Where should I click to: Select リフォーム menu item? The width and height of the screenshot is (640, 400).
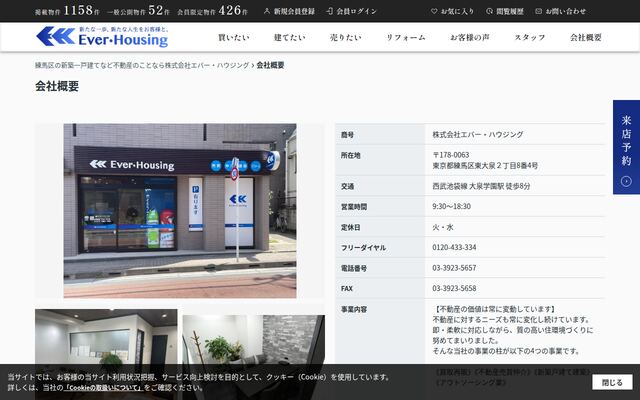(x=406, y=38)
